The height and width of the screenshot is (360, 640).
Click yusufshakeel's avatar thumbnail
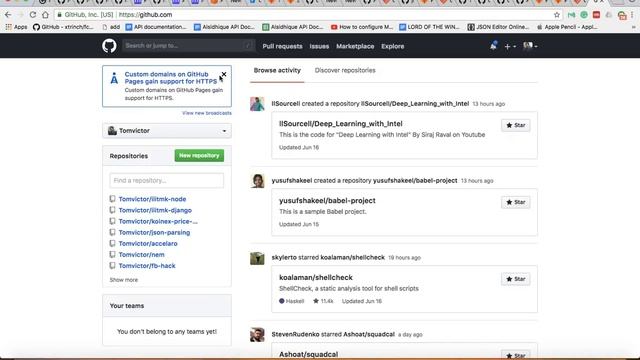point(257,181)
